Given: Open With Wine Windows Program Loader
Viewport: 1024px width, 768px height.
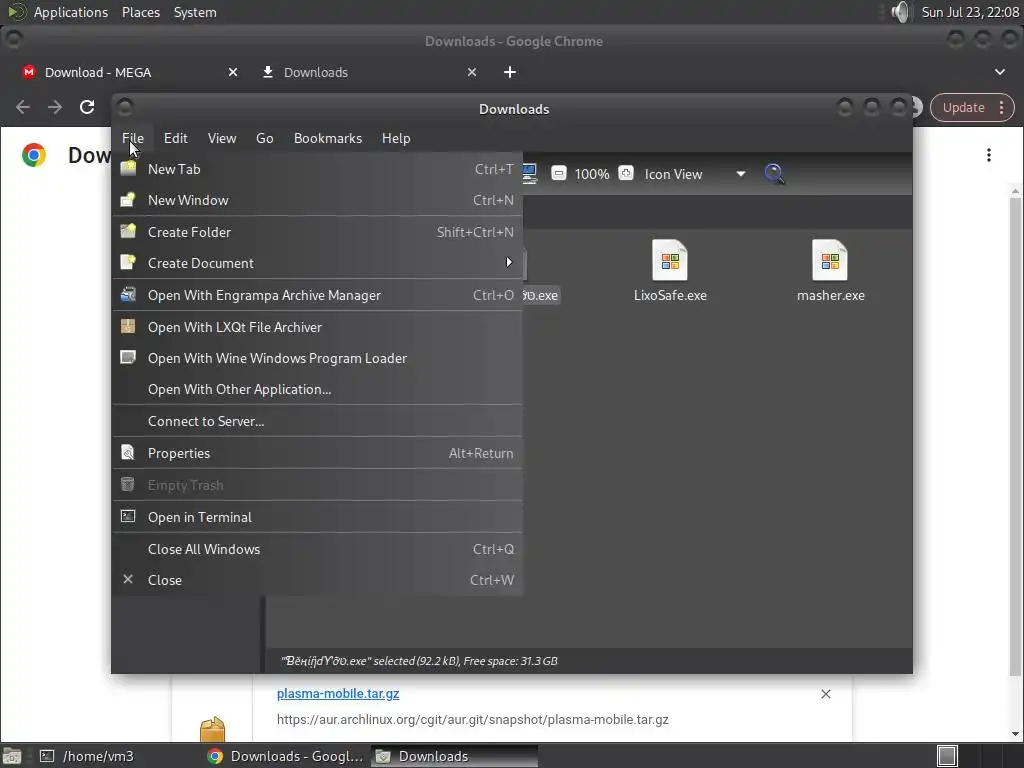Looking at the screenshot, I should [x=317, y=359].
